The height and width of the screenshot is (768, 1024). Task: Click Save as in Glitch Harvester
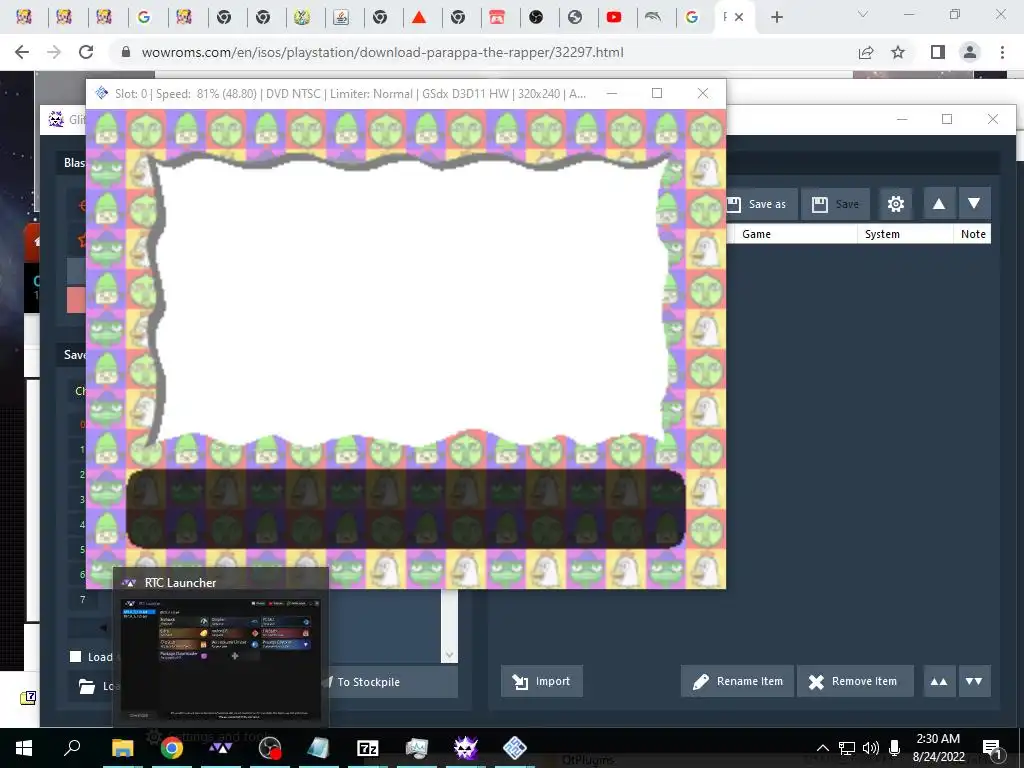point(761,204)
